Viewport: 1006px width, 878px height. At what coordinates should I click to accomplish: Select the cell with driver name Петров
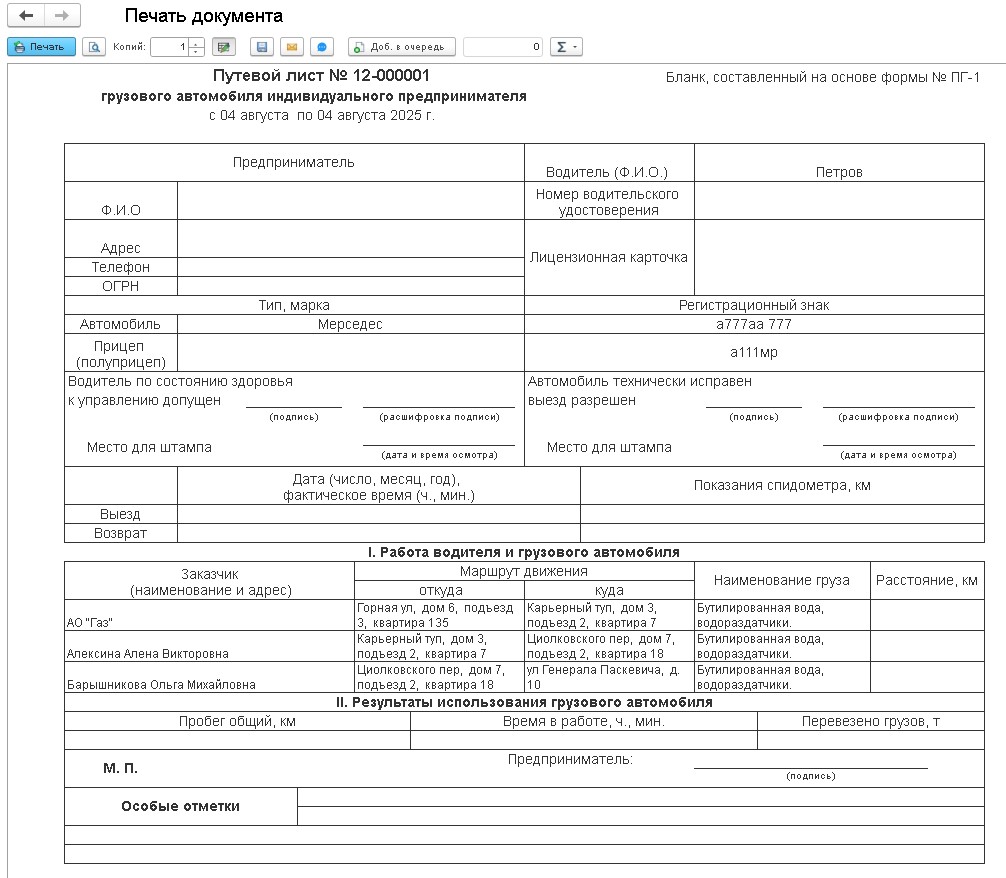pos(838,172)
